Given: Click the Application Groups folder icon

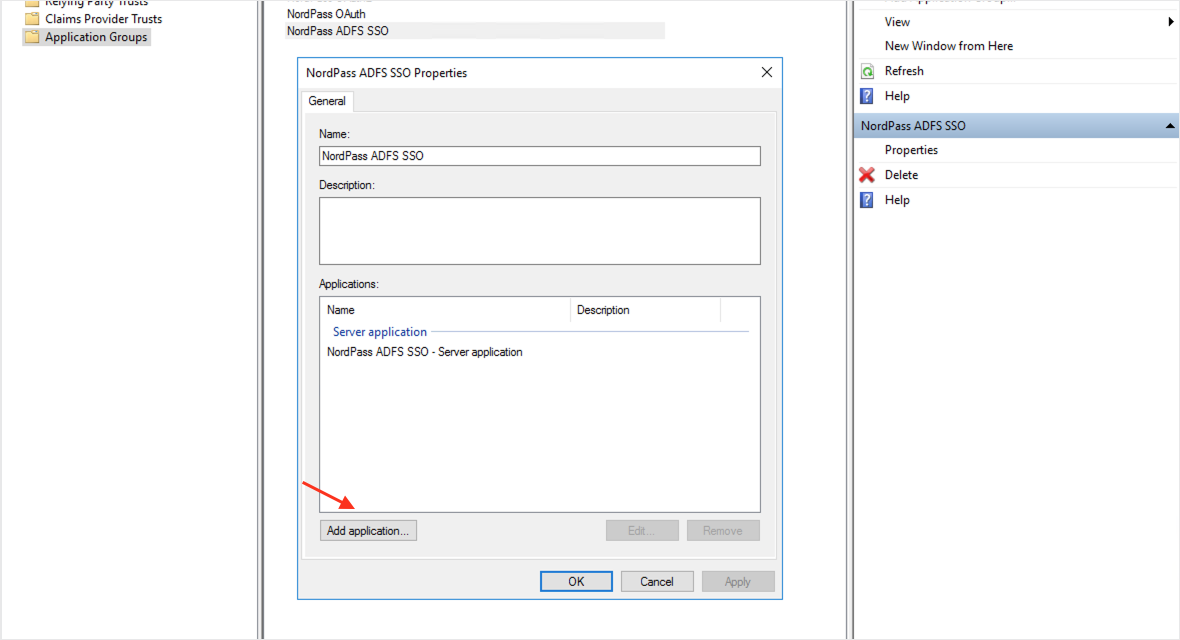Looking at the screenshot, I should 32,37.
